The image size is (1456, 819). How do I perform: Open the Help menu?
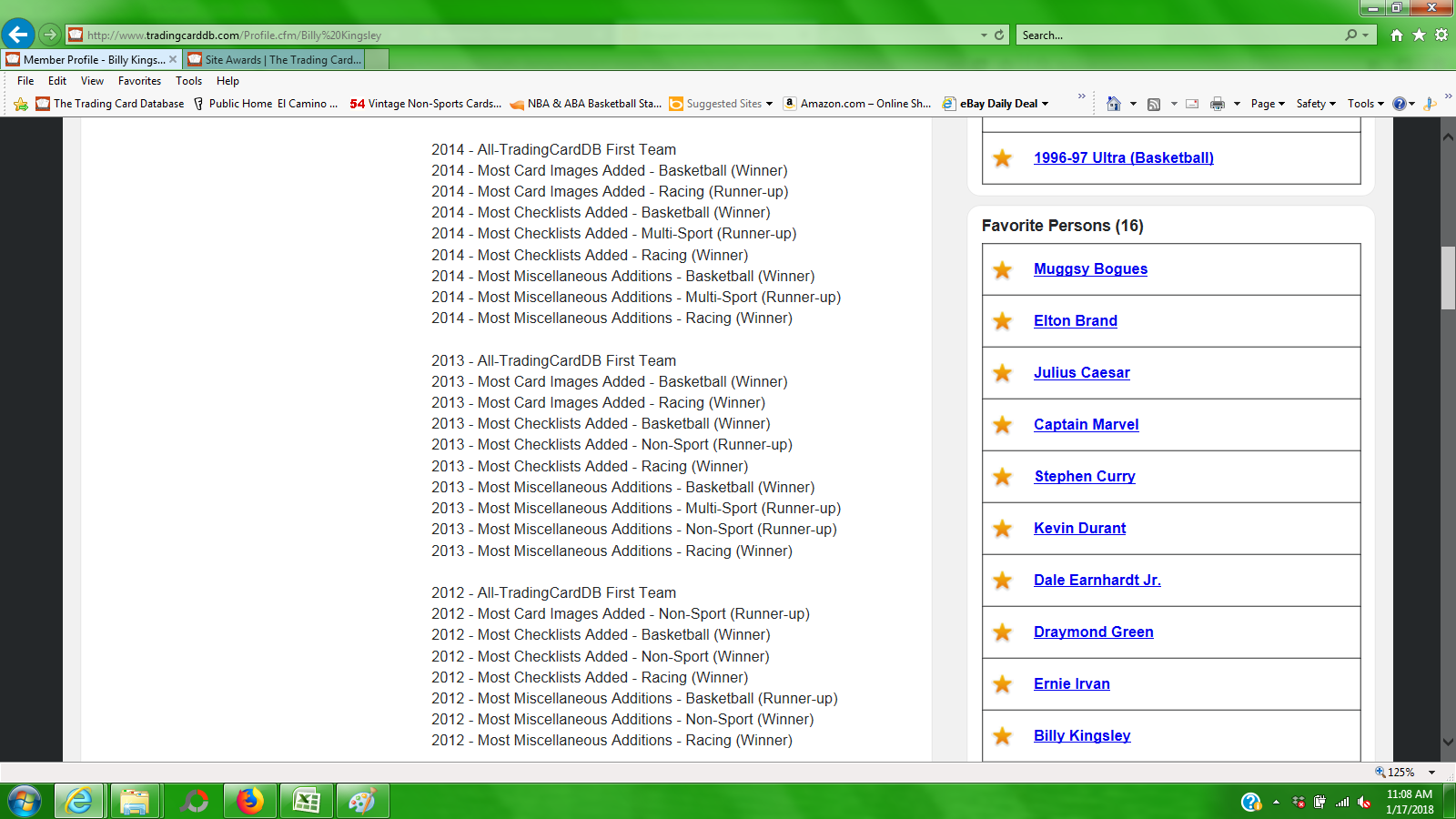point(227,81)
